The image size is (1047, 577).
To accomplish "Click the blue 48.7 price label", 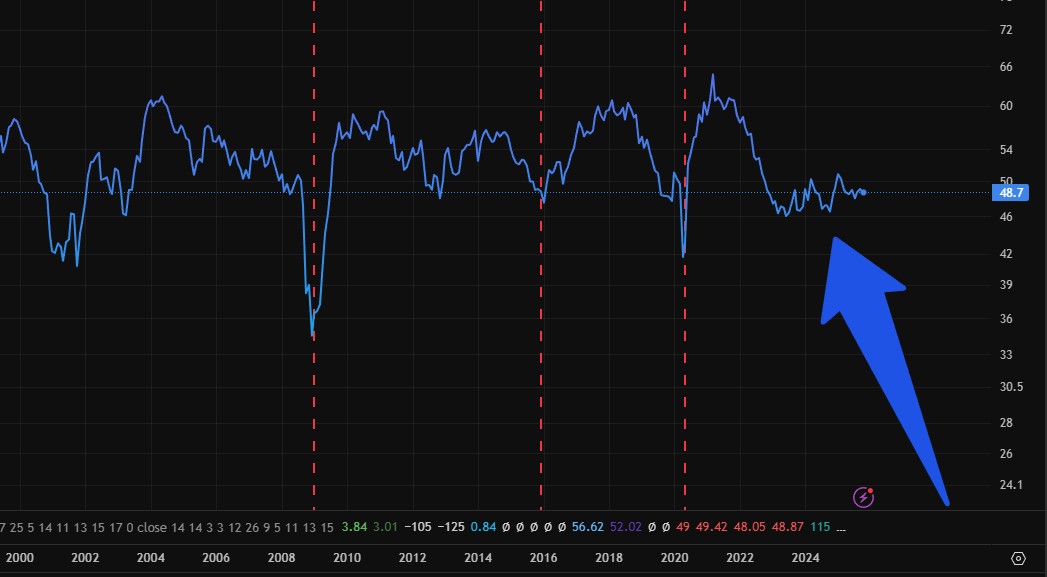I will (x=1010, y=193).
